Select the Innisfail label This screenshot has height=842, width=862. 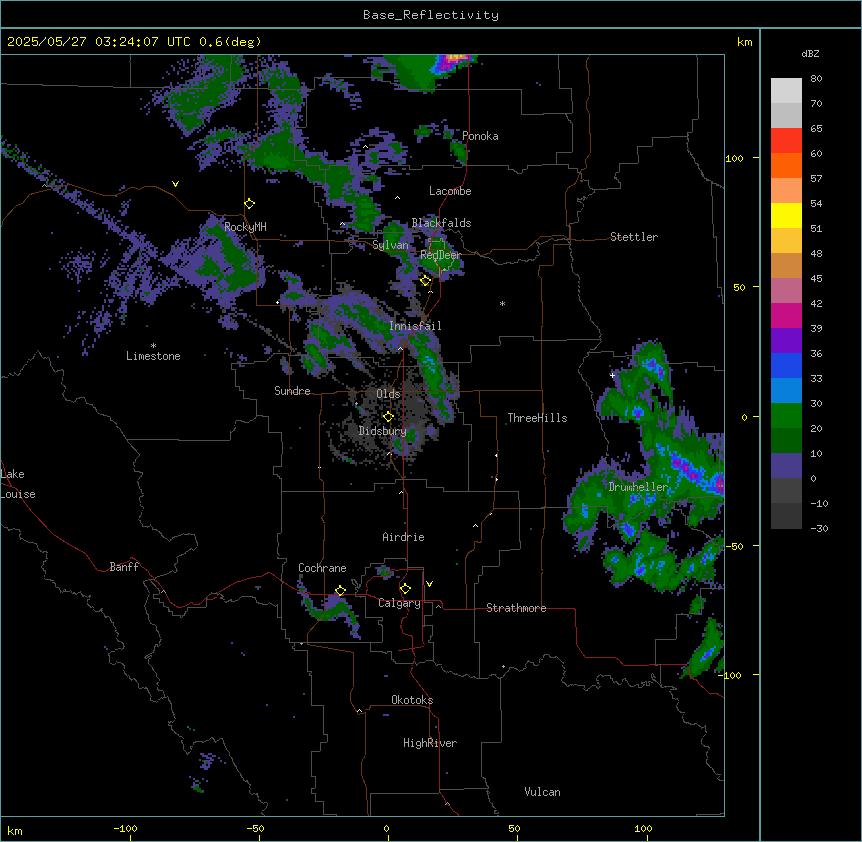pos(415,326)
